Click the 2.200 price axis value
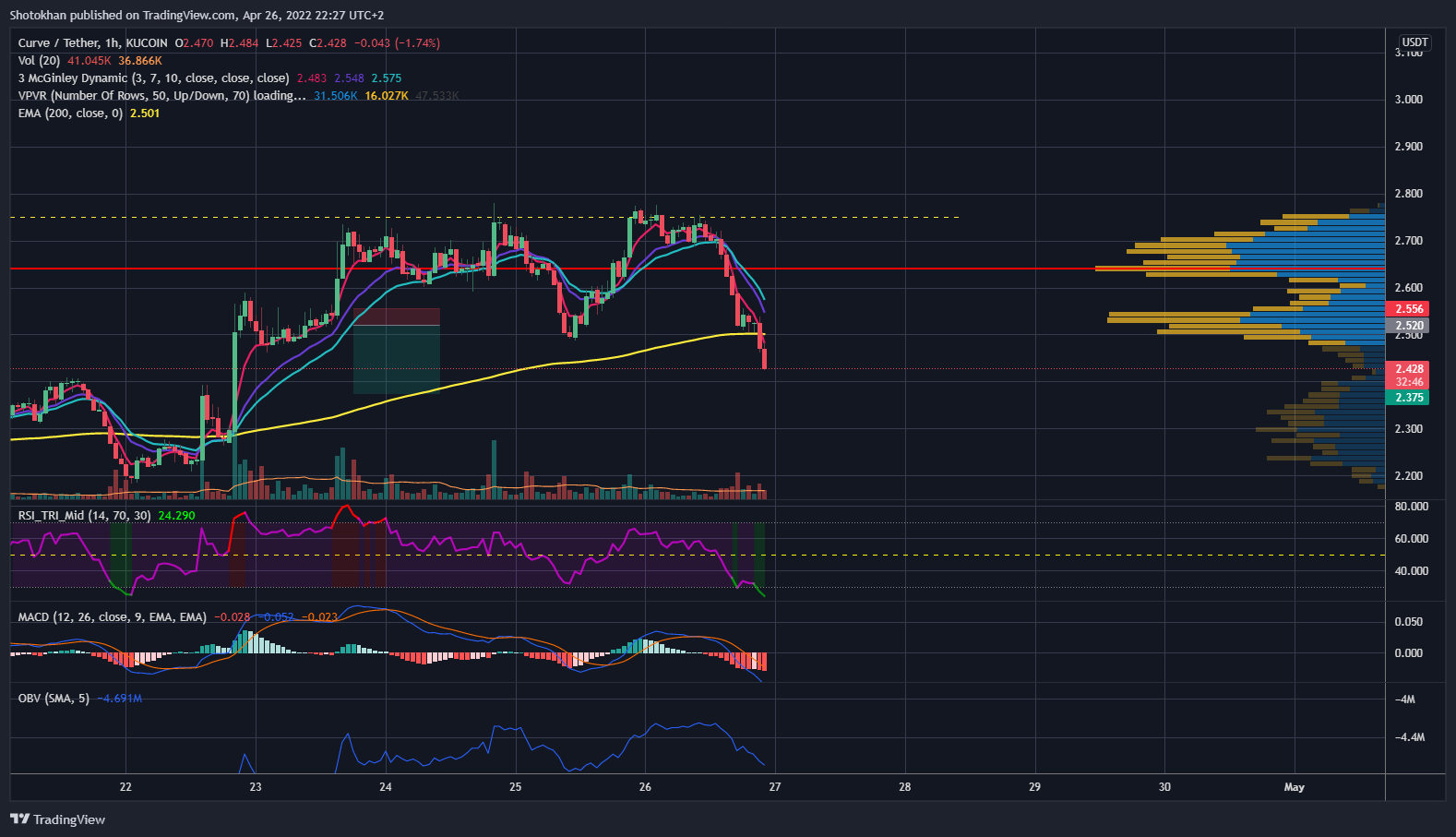 point(1408,476)
